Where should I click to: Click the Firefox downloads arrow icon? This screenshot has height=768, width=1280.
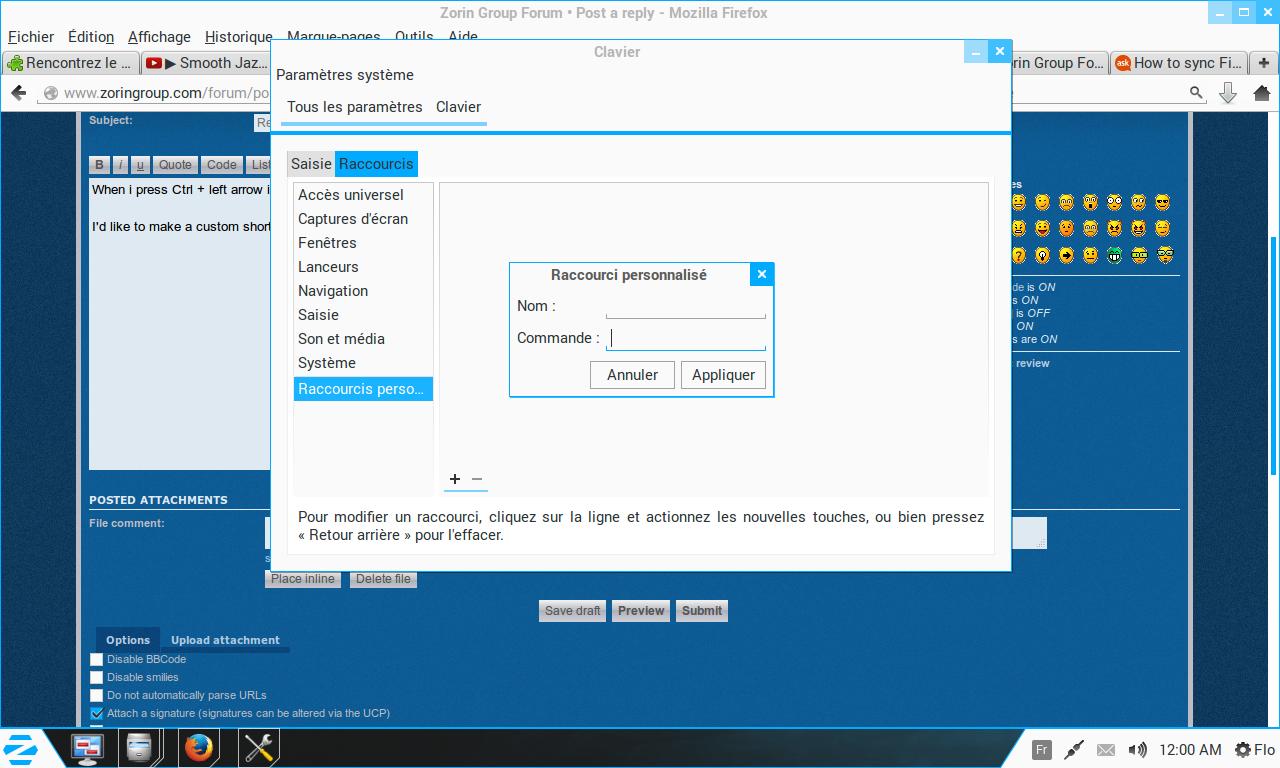coord(1228,93)
